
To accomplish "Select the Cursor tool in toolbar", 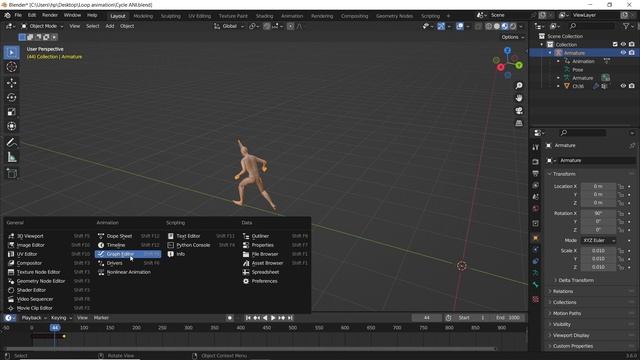I will pos(11,67).
